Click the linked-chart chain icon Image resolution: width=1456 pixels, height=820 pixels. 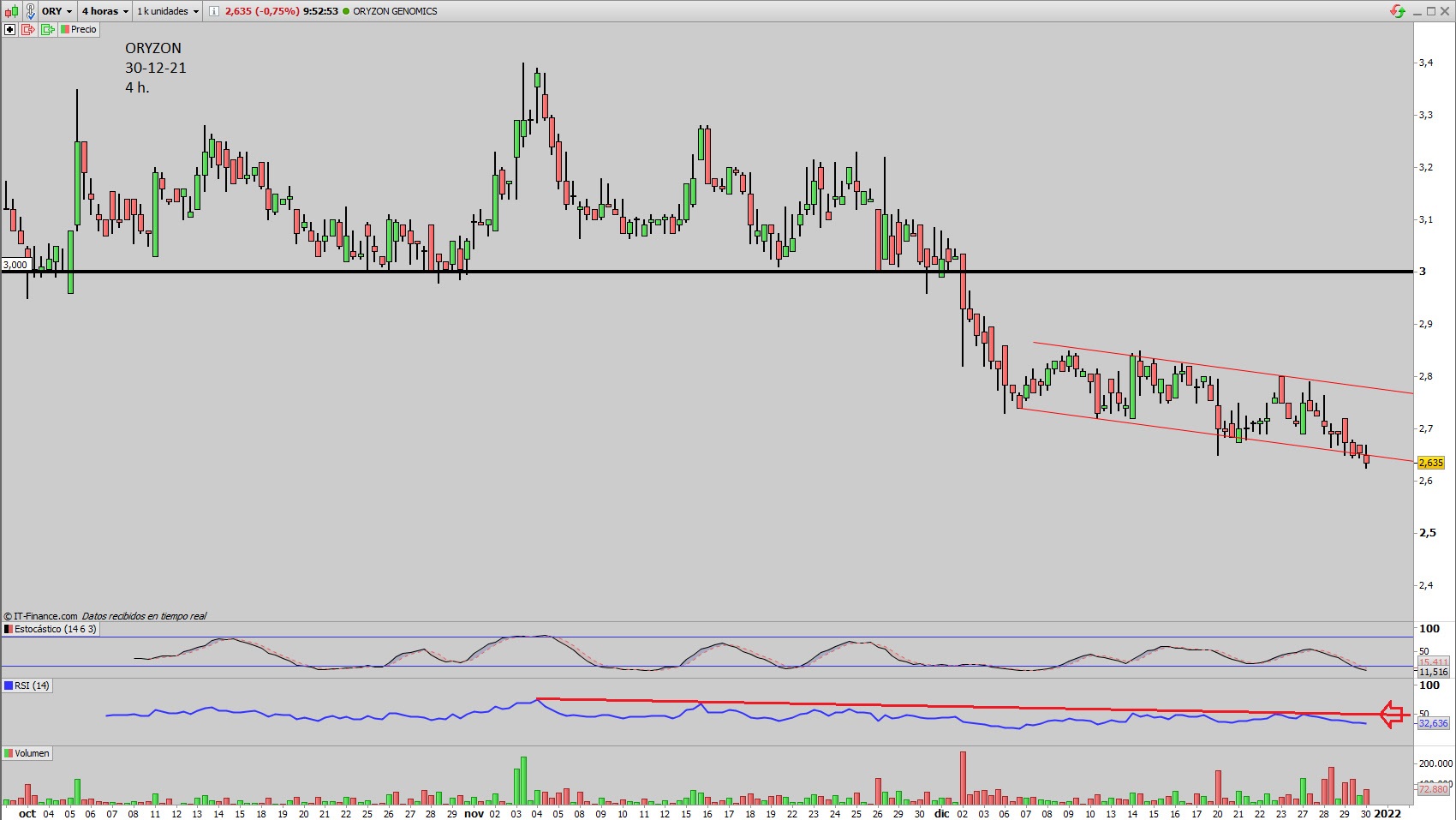pyautogui.click(x=30, y=11)
